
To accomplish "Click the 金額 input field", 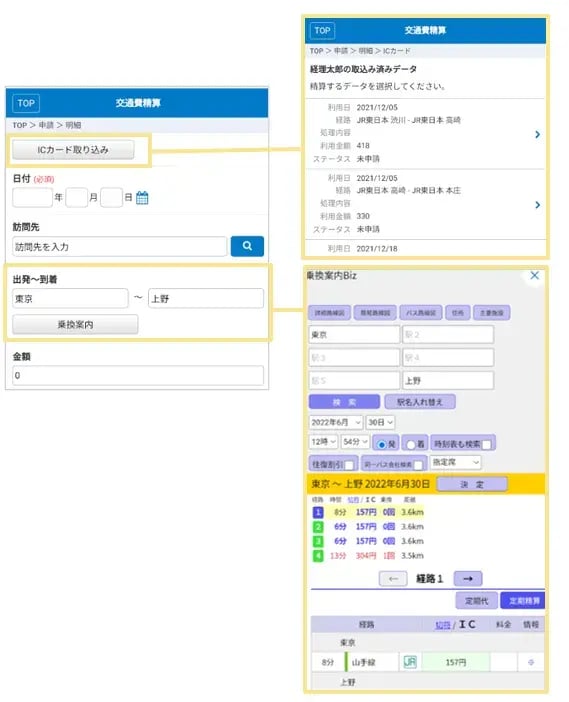I will pyautogui.click(x=138, y=375).
